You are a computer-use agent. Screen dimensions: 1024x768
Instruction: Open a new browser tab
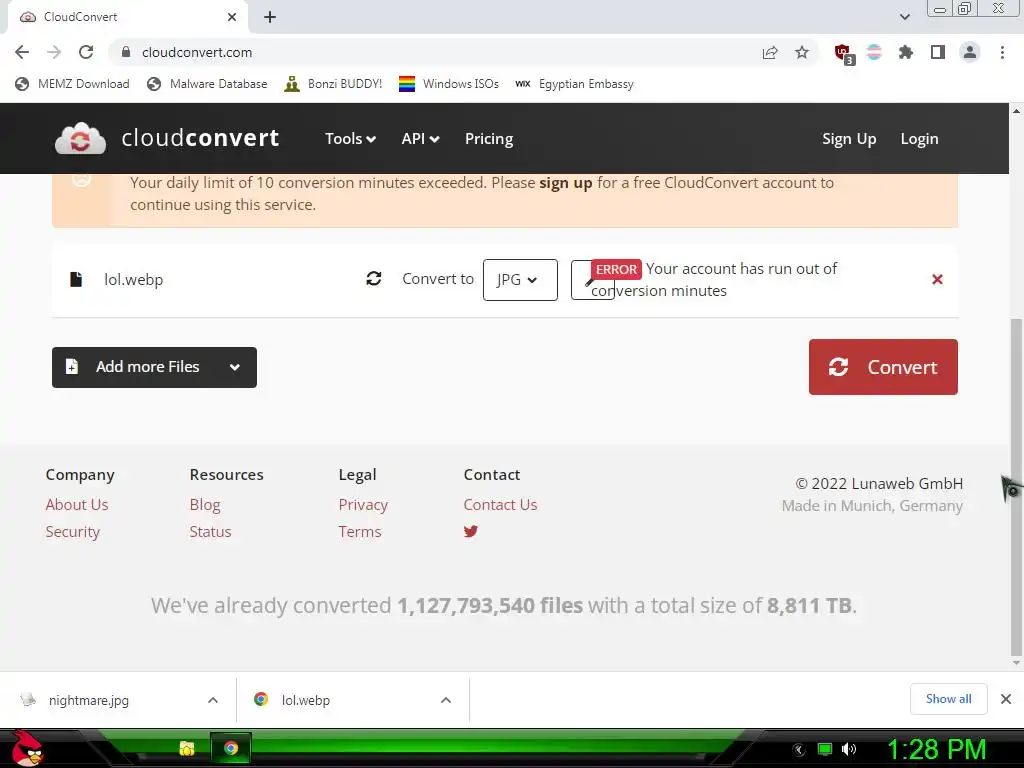(270, 17)
